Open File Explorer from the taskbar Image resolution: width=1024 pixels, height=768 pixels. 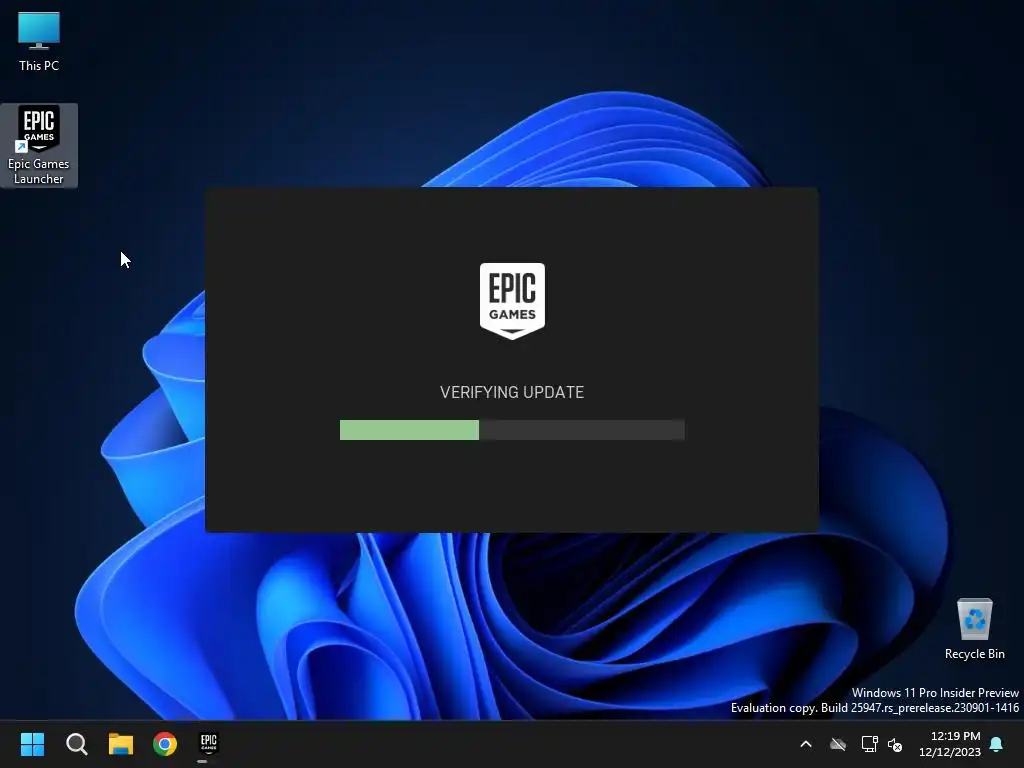coord(121,744)
